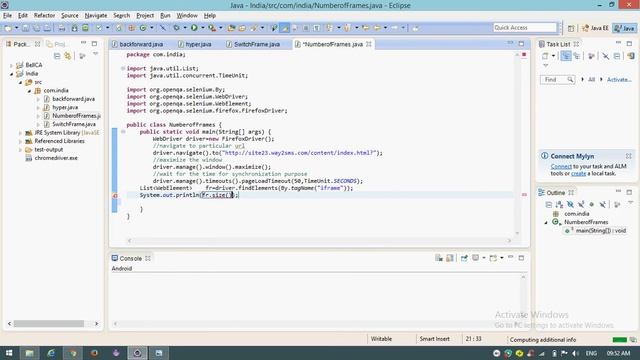
Task: Open the Refactor menu
Action: pos(44,16)
